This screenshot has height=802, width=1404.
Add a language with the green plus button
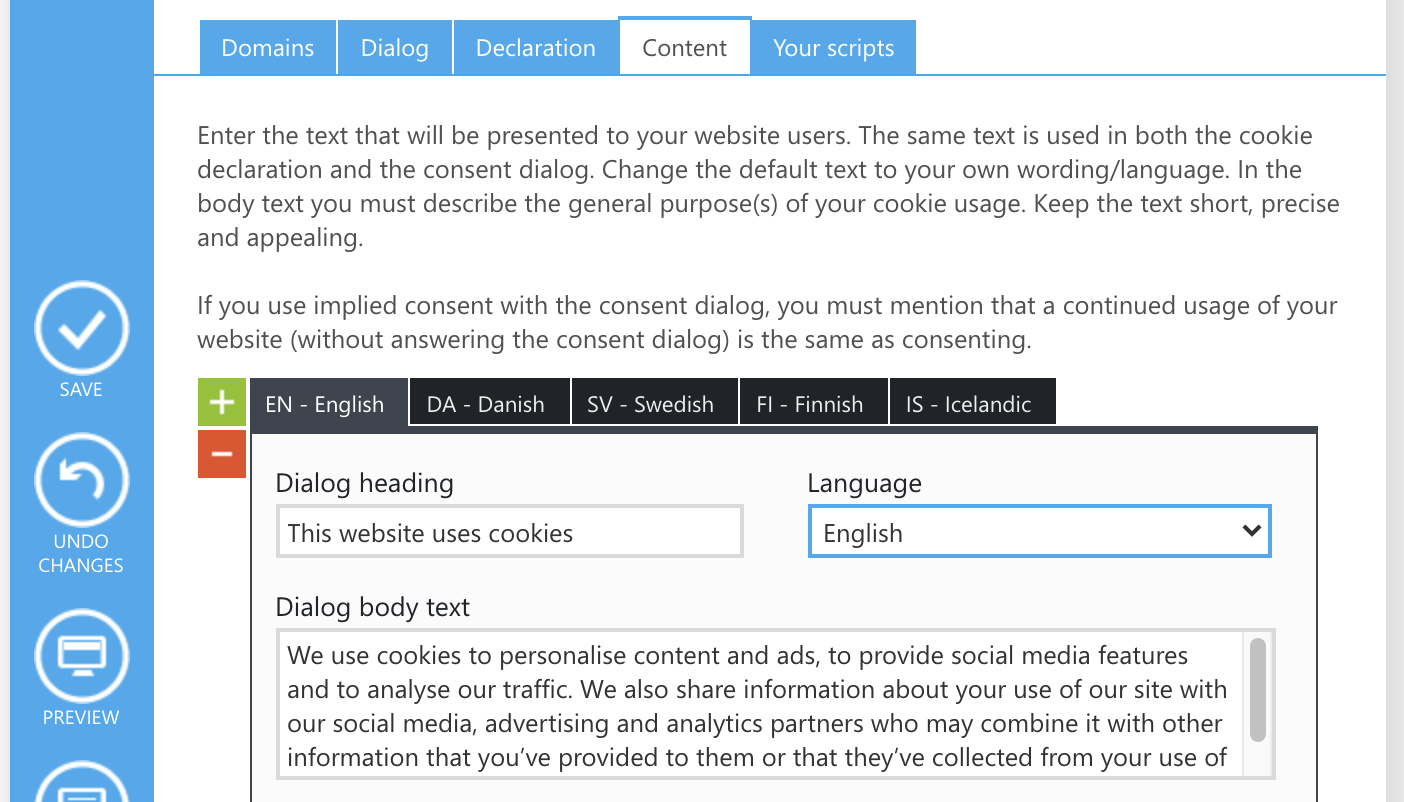[x=222, y=403]
